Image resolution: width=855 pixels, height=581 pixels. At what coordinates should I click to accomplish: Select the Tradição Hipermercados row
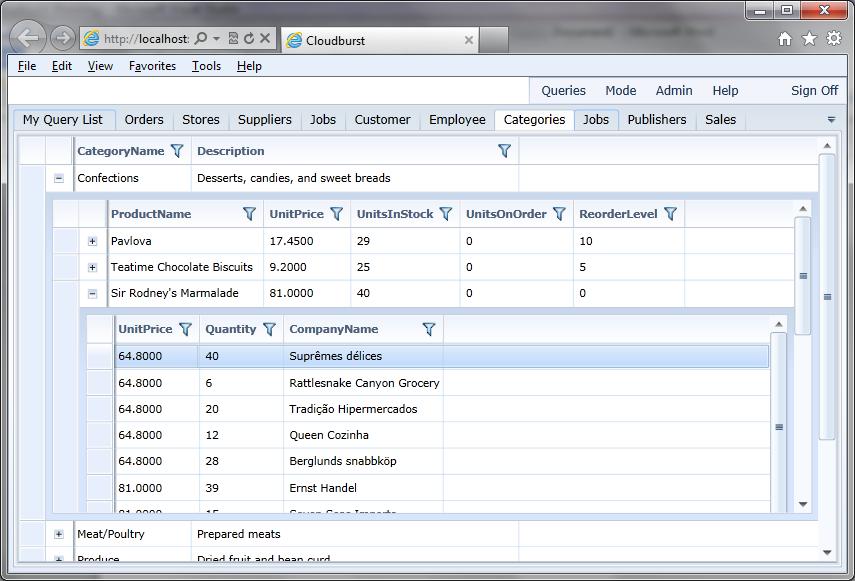[x=442, y=409]
